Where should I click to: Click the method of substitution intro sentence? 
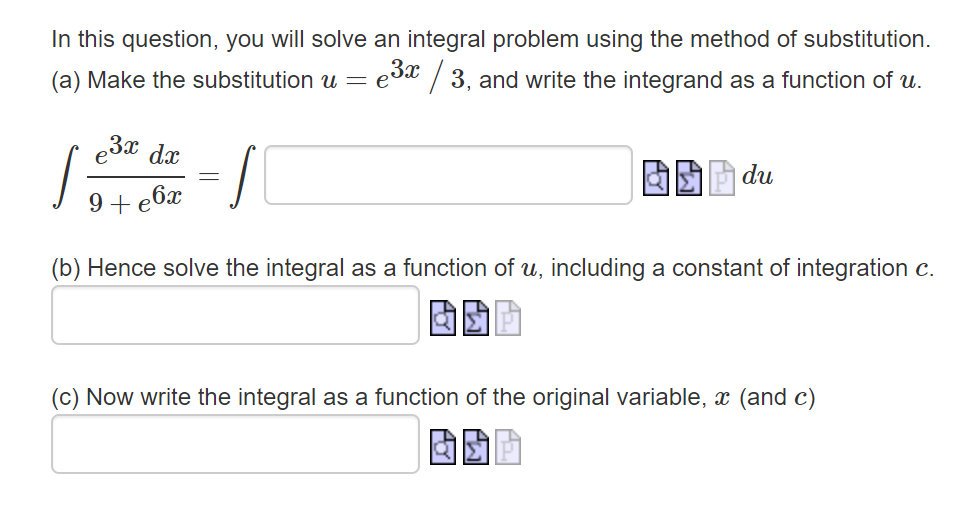[491, 39]
